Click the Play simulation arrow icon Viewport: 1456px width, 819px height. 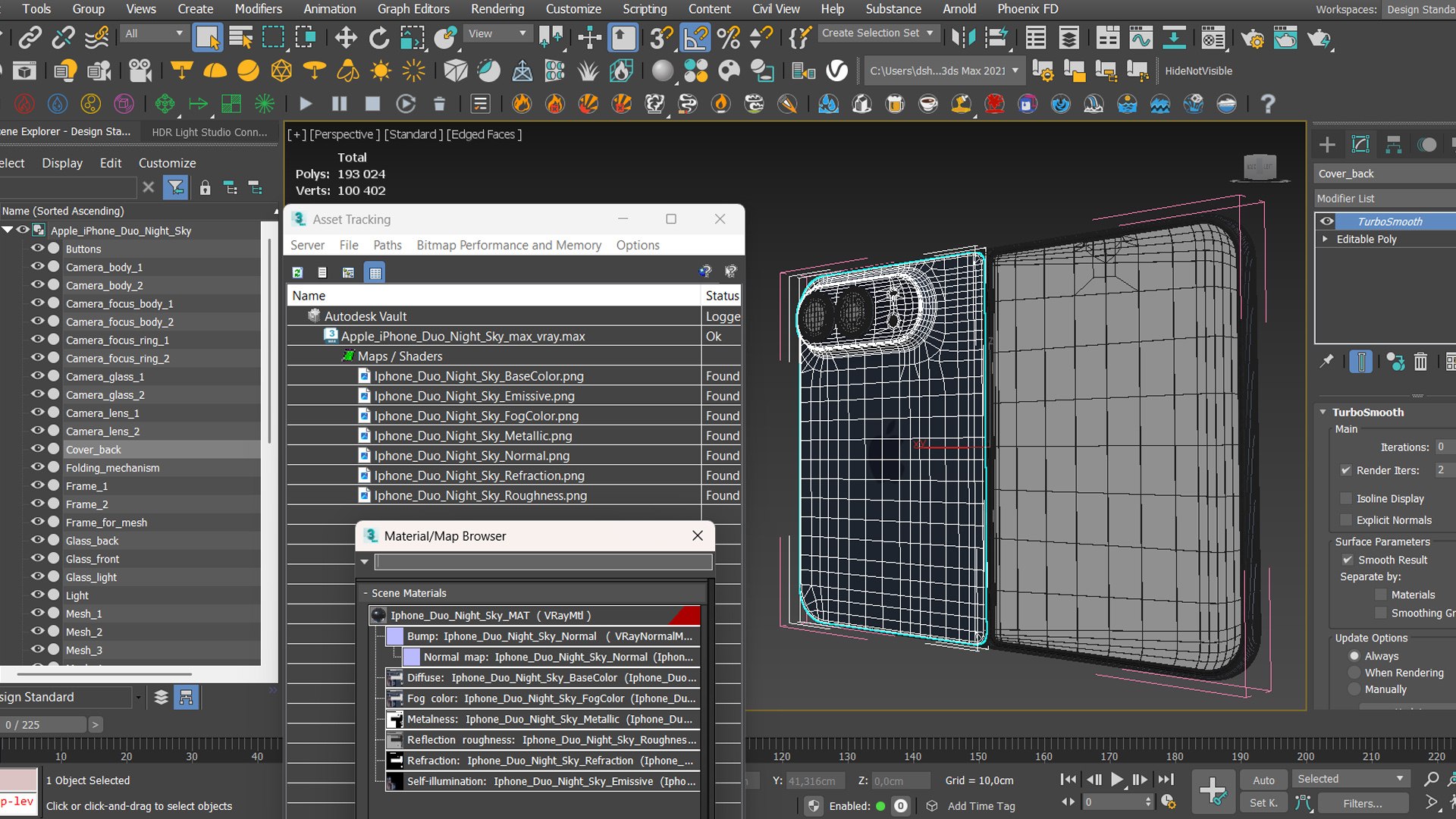(306, 104)
